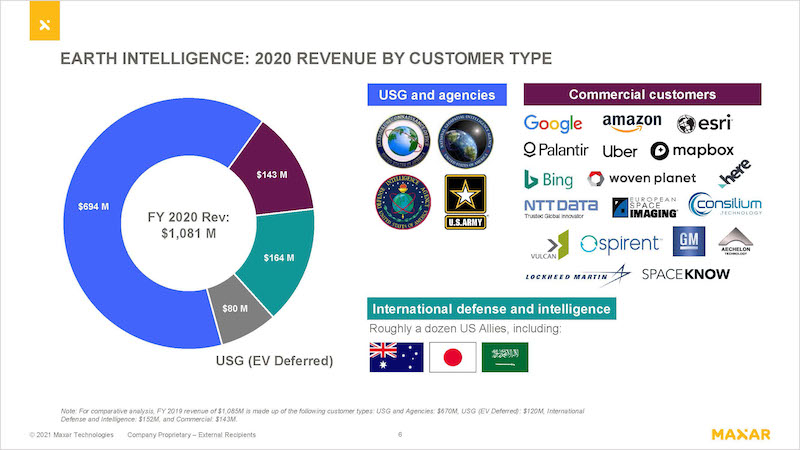Image resolution: width=800 pixels, height=450 pixels.
Task: Click the Japanese flag
Action: [453, 357]
